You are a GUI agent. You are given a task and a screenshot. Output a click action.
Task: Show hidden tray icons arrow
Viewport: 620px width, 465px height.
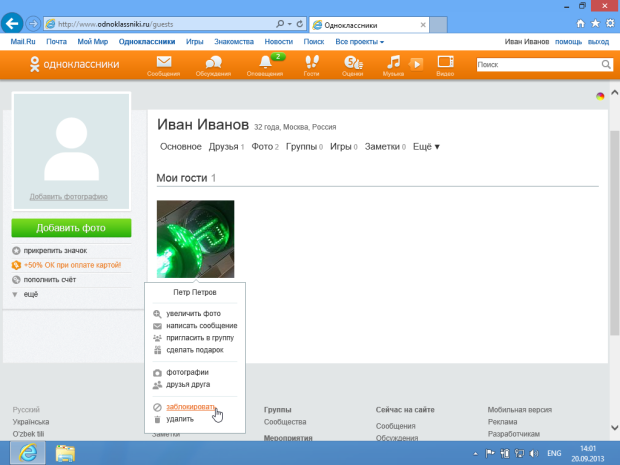(475, 454)
